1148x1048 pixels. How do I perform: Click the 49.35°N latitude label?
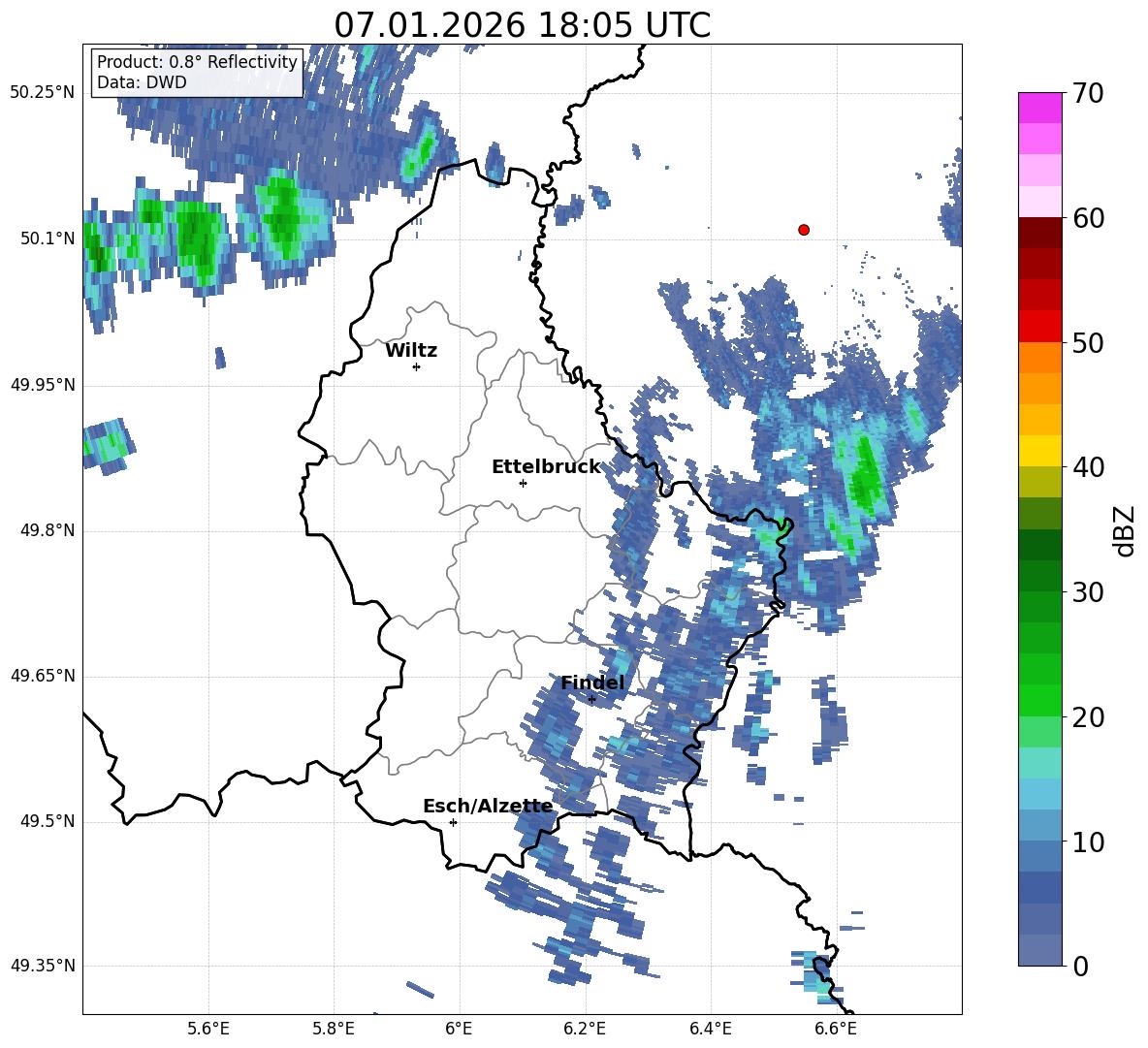click(43, 966)
